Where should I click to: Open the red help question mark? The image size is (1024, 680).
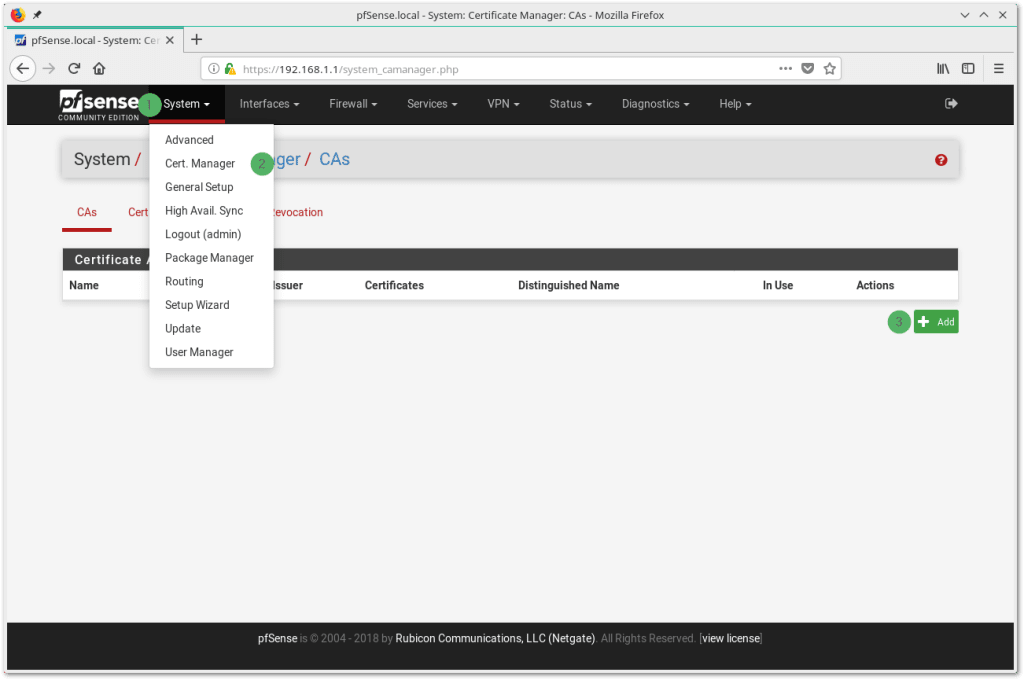point(940,160)
